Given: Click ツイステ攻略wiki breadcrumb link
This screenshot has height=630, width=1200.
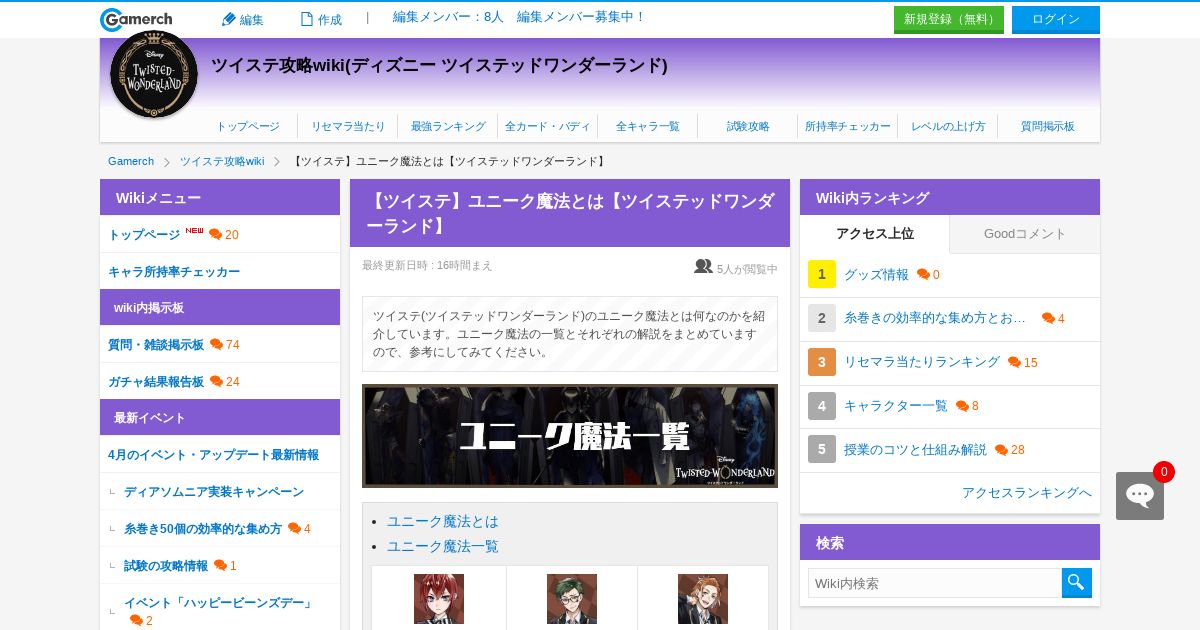Looking at the screenshot, I should [222, 161].
